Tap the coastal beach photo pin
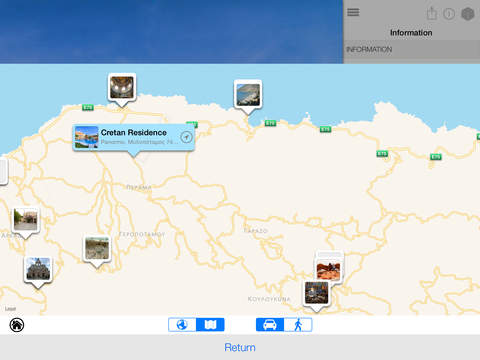This screenshot has width=480, height=360. point(248,95)
